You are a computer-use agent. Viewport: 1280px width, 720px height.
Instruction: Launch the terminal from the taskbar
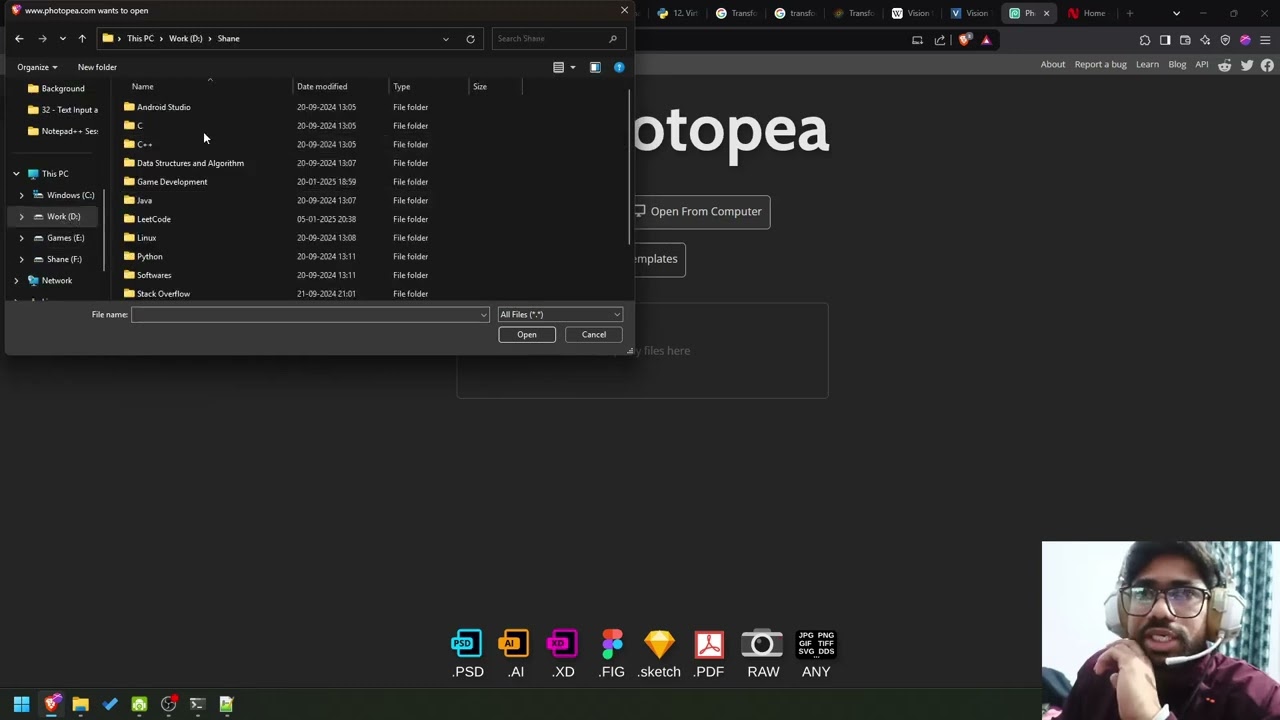coord(197,704)
